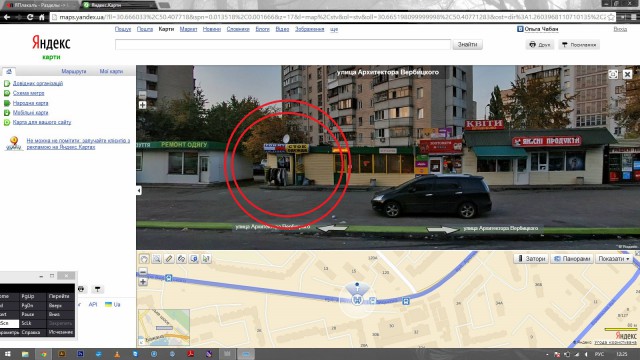Click the Вихід logout link
Screen dimensions: 640x360
pyautogui.click(x=620, y=29)
